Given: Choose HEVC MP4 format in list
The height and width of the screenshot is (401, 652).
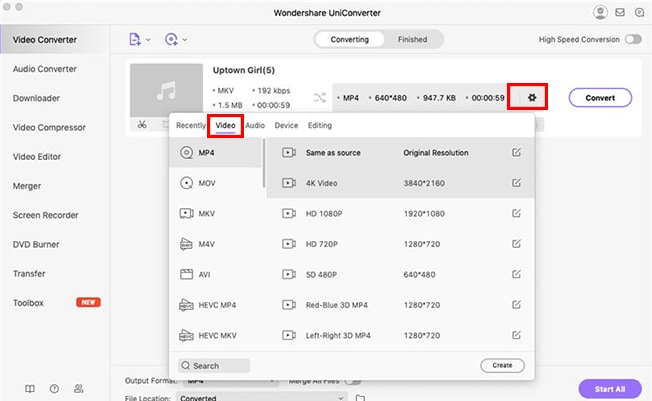Looking at the screenshot, I should tap(215, 305).
